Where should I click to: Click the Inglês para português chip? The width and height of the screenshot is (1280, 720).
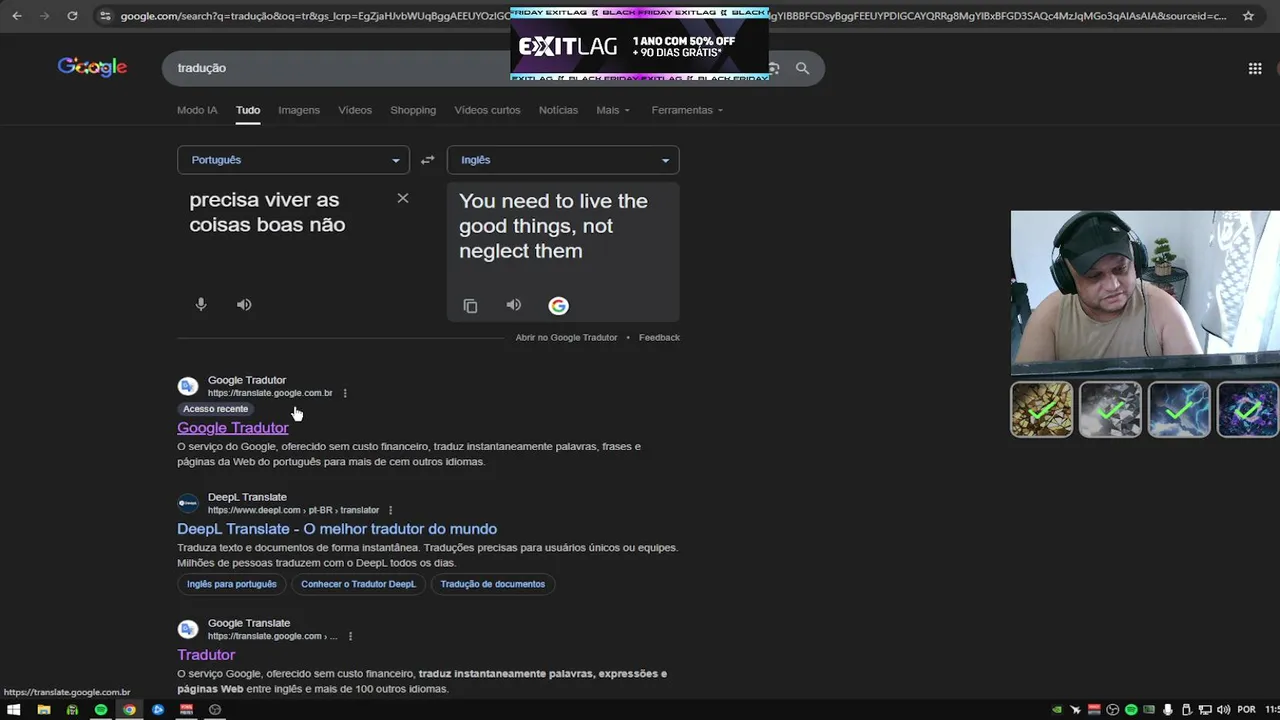(x=232, y=584)
